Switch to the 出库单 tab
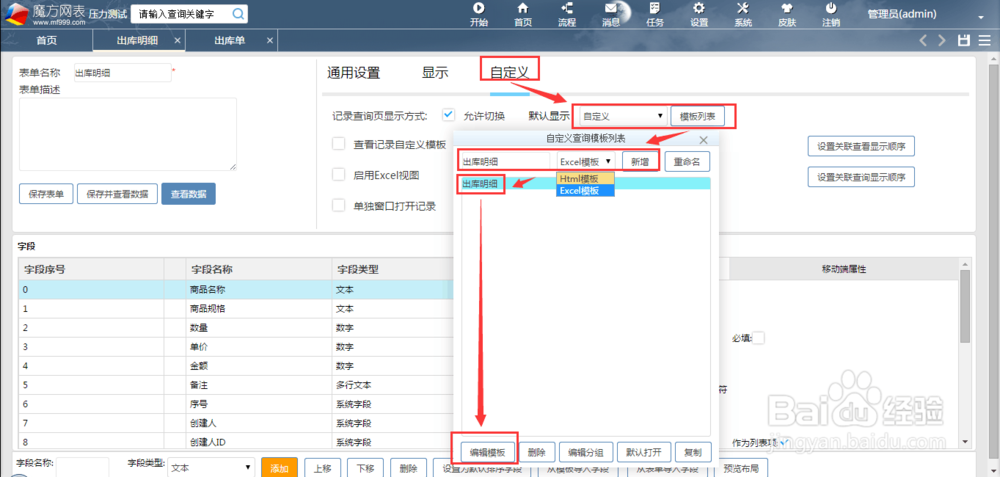 (x=229, y=40)
